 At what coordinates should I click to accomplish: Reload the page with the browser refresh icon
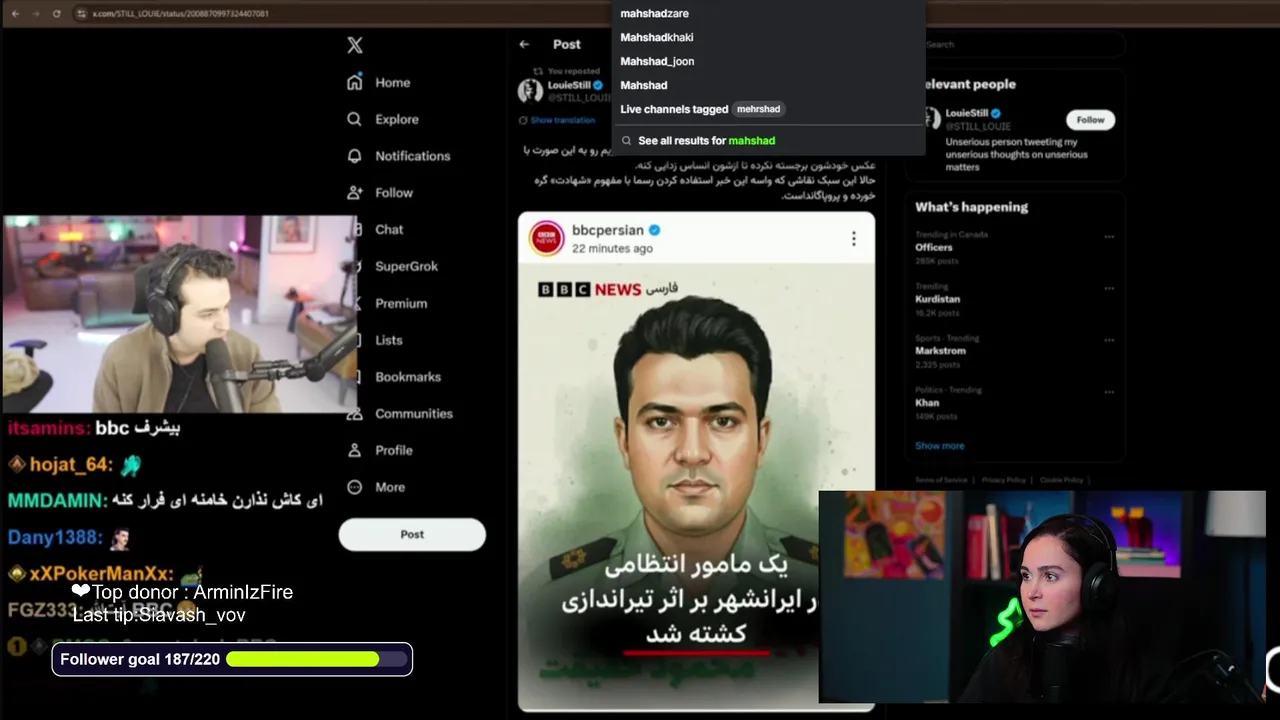[56, 13]
